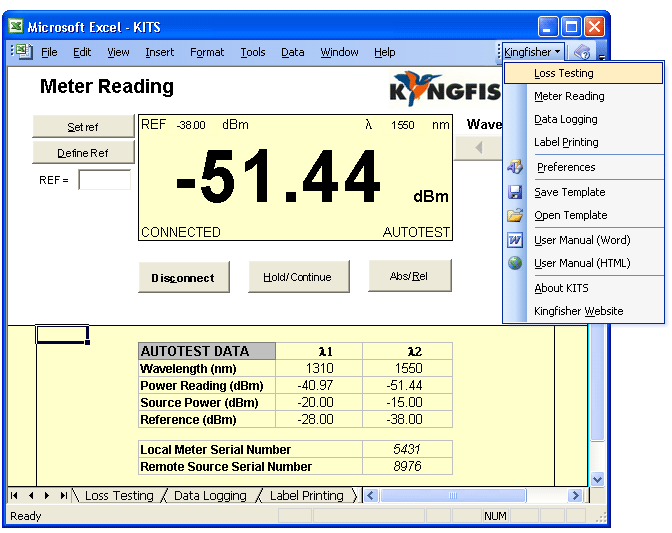Click the large -51.44 meter reading display

279,176
